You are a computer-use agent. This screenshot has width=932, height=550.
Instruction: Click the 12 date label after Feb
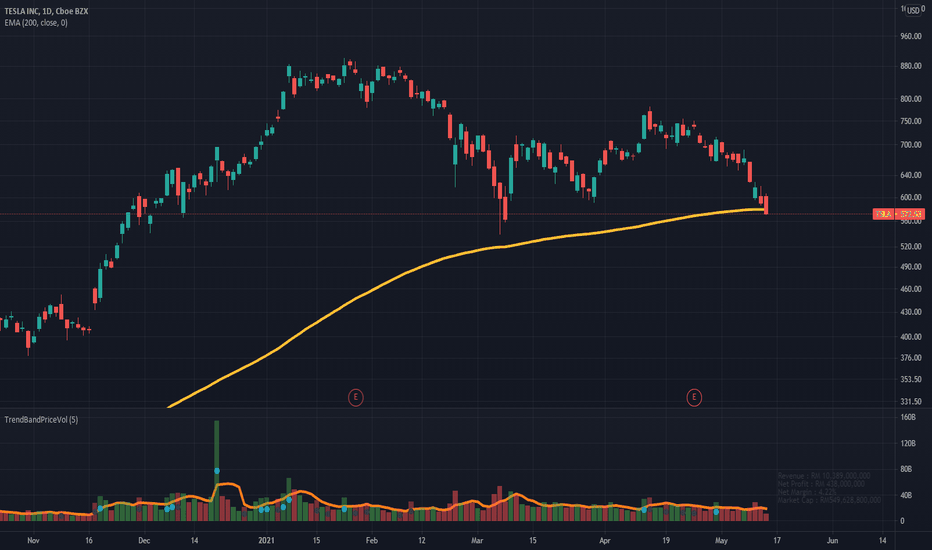pos(421,540)
